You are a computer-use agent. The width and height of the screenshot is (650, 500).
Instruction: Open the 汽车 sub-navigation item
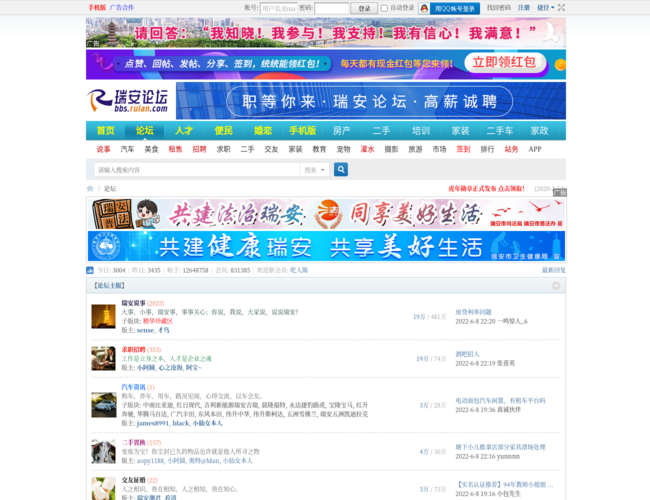pos(127,149)
